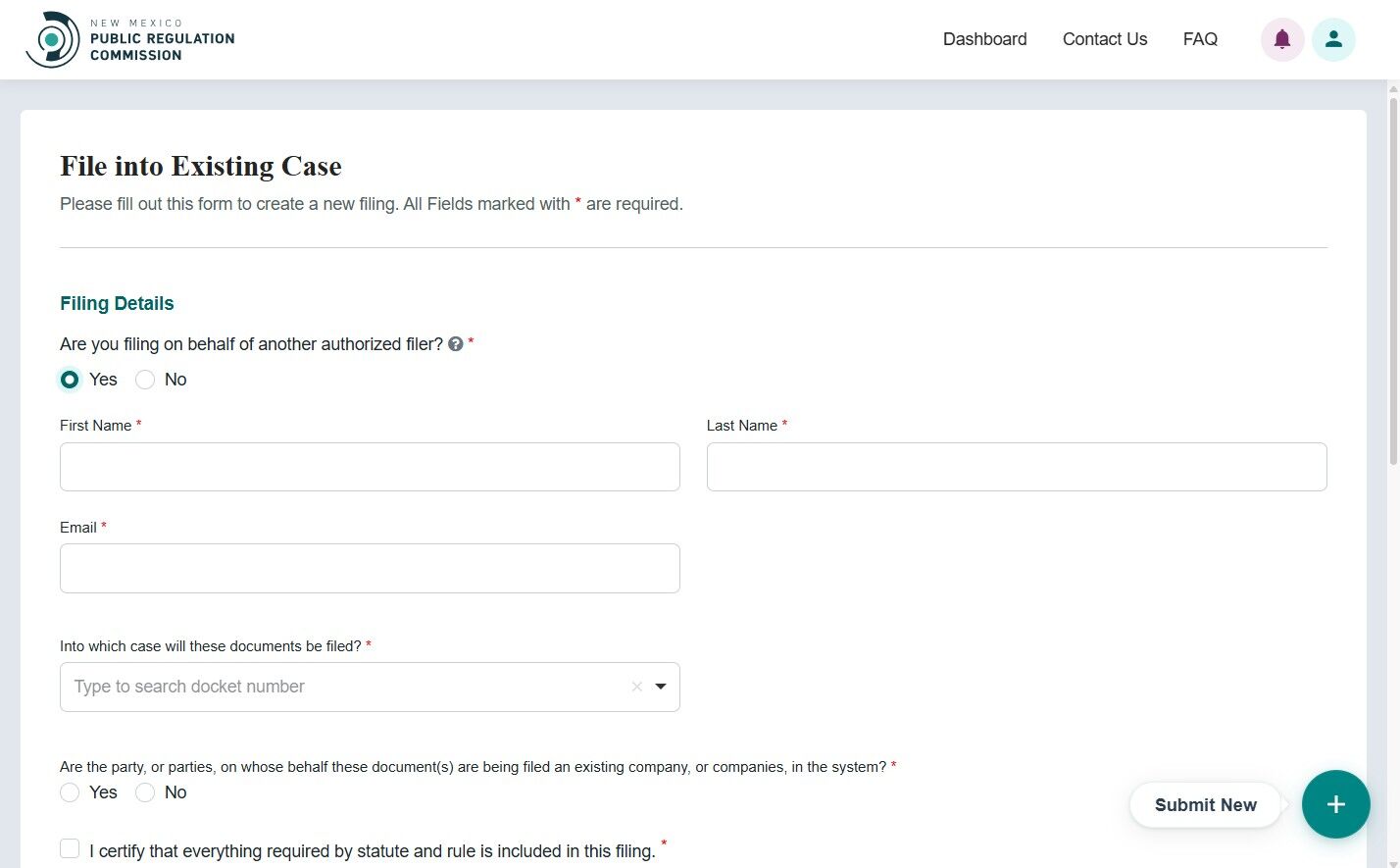This screenshot has height=868, width=1400.
Task: Click the File into Existing Case heading
Action: click(x=201, y=166)
